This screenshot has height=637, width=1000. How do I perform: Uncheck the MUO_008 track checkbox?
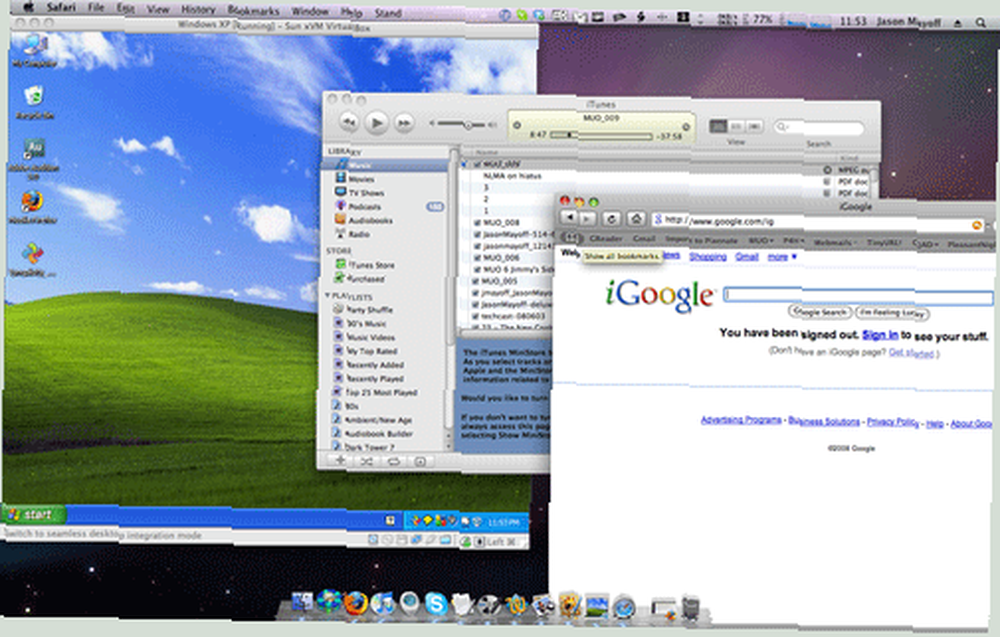tap(477, 223)
